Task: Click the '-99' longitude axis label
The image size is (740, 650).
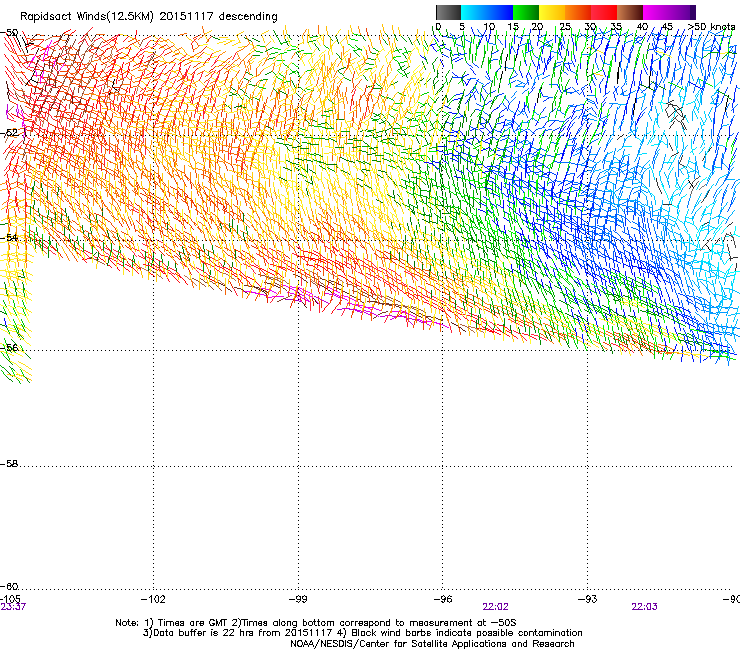Action: 298,599
